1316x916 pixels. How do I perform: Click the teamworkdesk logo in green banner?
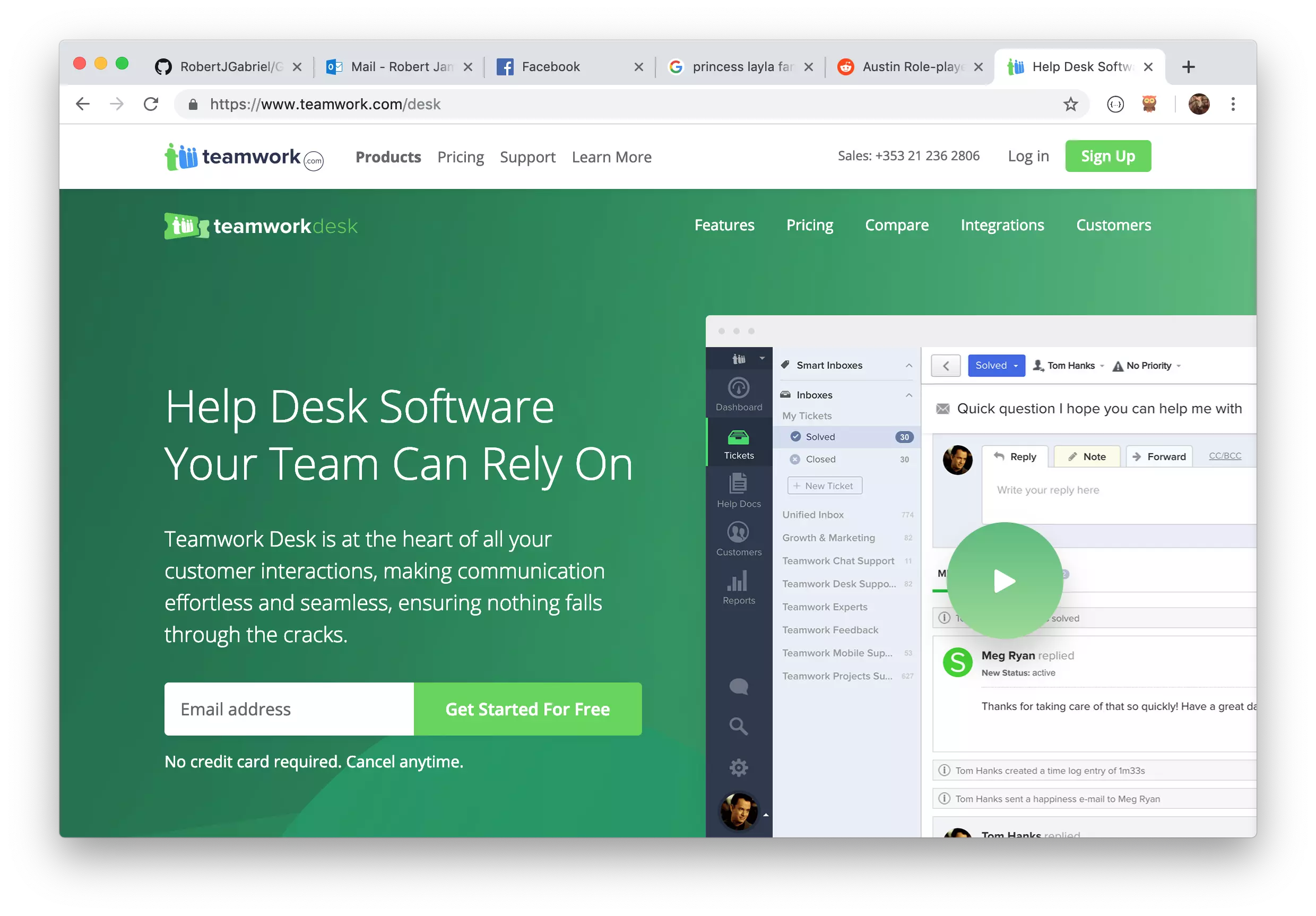click(261, 226)
